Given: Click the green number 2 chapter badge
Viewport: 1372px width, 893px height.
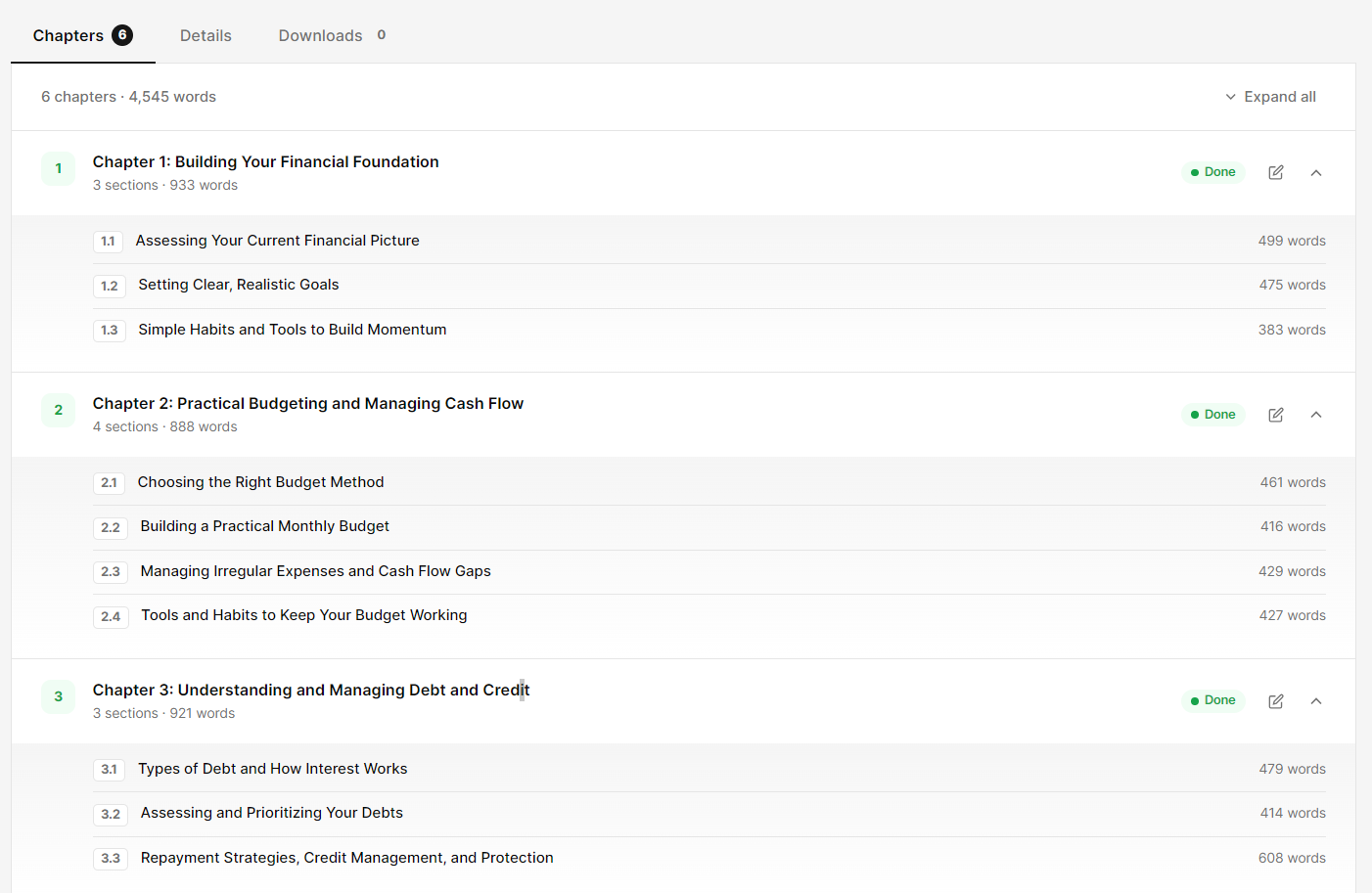Looking at the screenshot, I should point(59,410).
